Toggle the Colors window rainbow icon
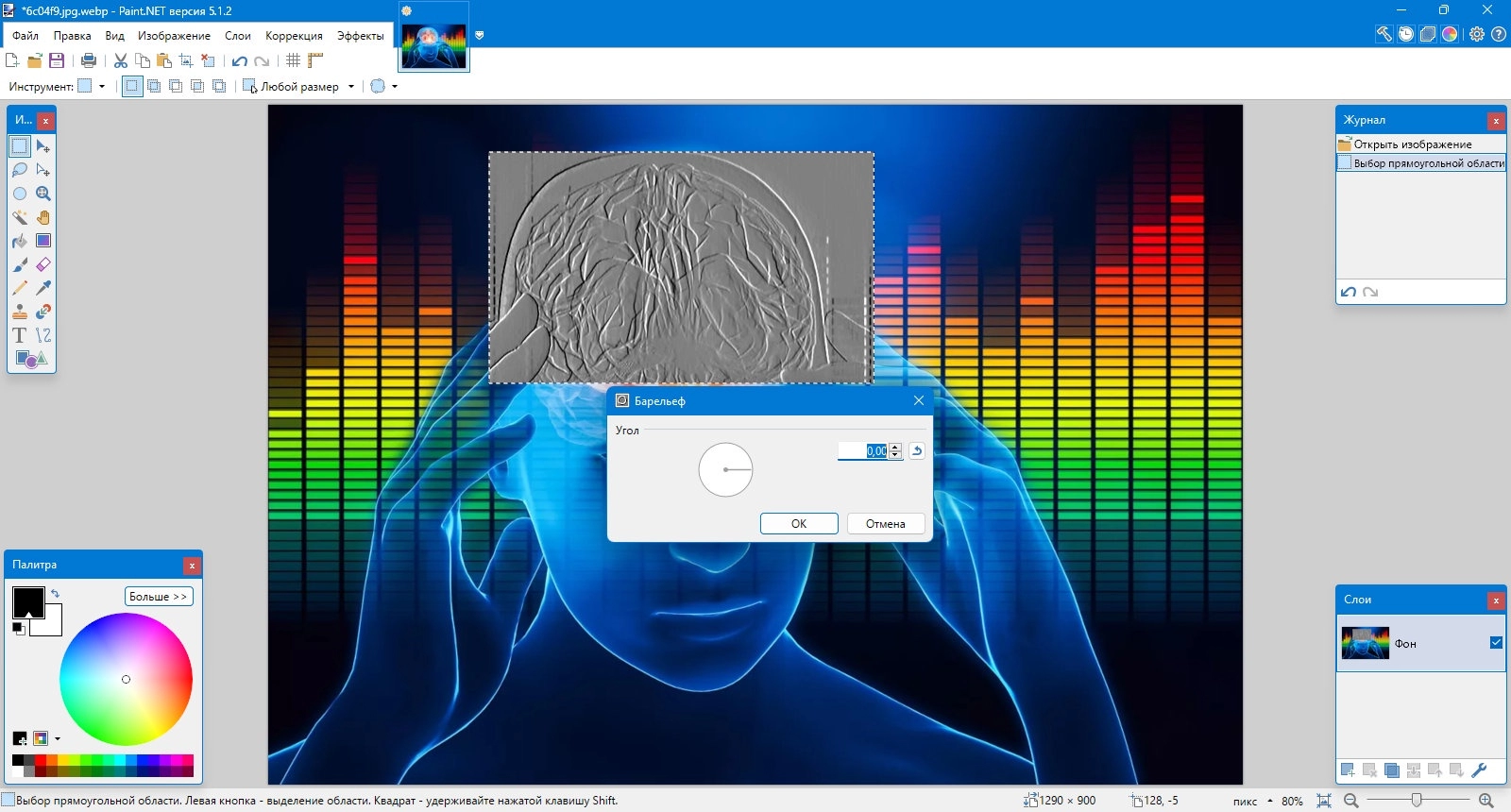 pos(1450,34)
